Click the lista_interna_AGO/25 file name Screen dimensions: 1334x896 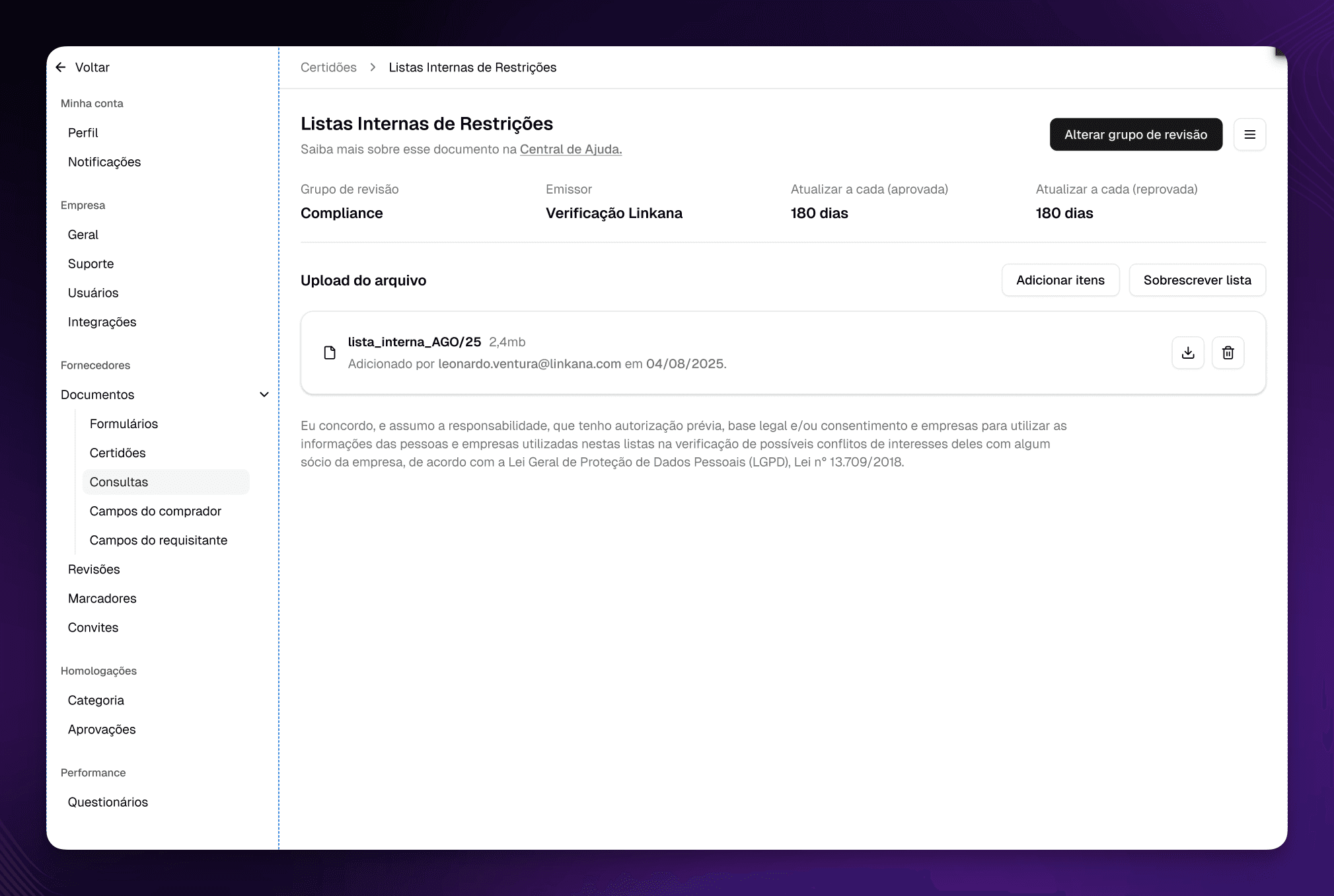coord(414,342)
